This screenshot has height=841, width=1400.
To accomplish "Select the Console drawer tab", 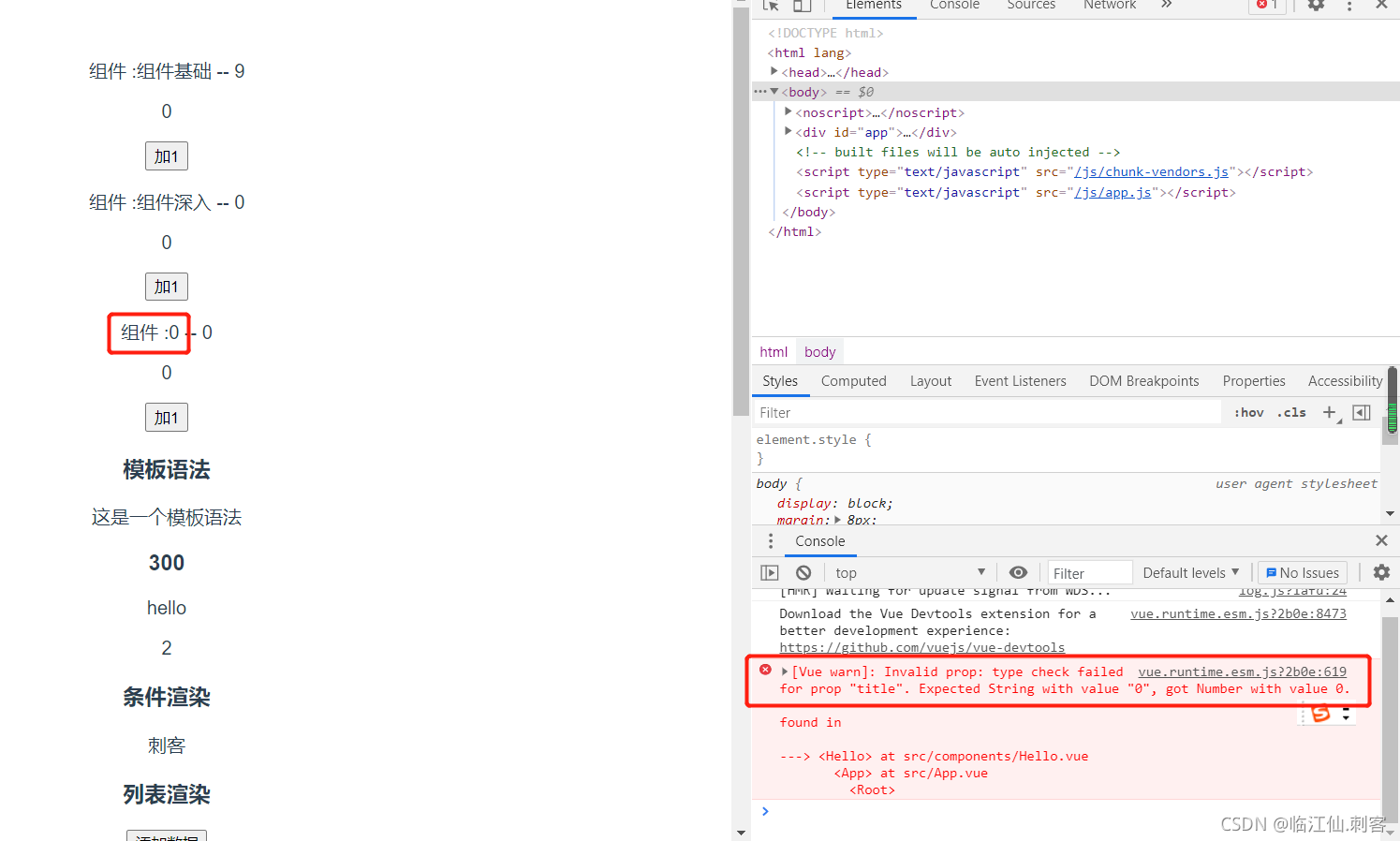I will click(820, 541).
